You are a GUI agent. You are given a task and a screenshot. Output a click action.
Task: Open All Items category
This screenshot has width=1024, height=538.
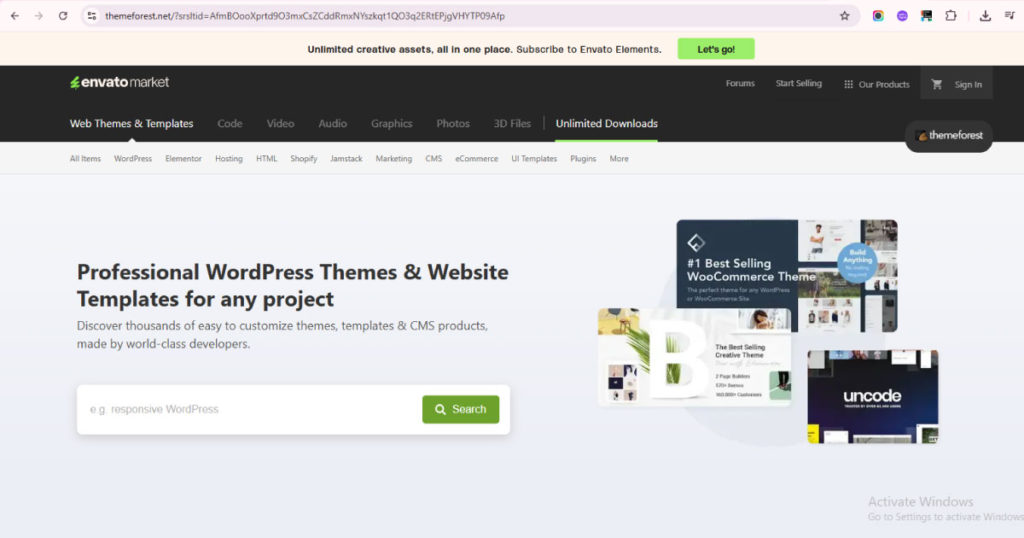click(86, 159)
